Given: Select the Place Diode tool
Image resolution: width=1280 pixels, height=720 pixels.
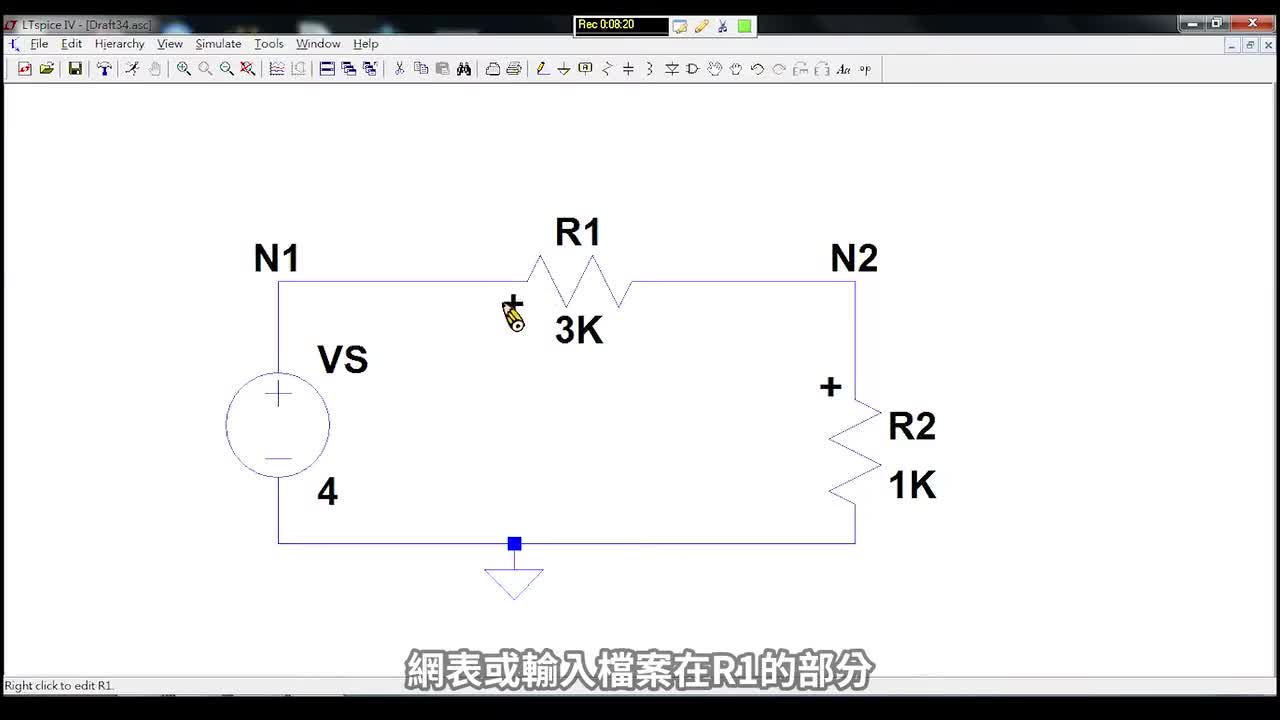Looking at the screenshot, I should 672,69.
